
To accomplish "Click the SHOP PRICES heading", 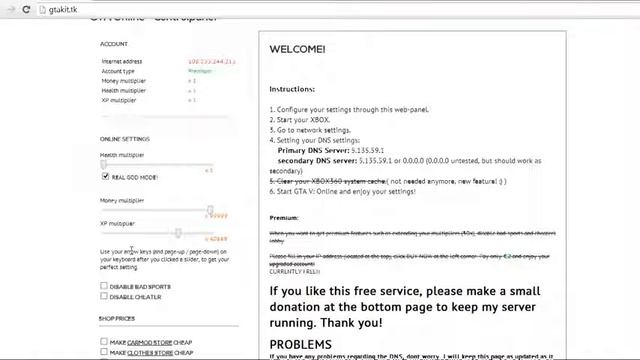I will click(117, 318).
